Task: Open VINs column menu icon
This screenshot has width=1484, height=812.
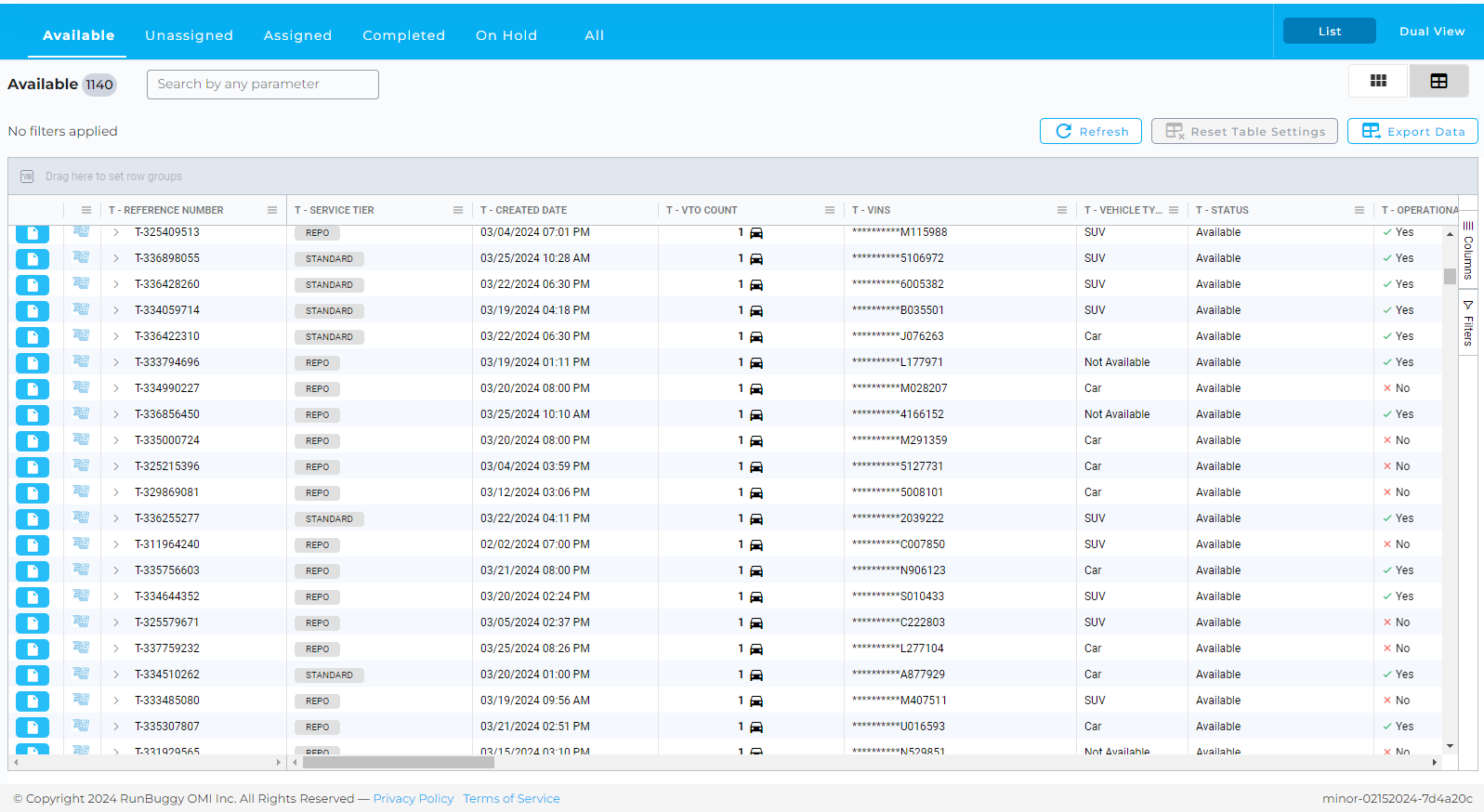Action: (x=1062, y=210)
